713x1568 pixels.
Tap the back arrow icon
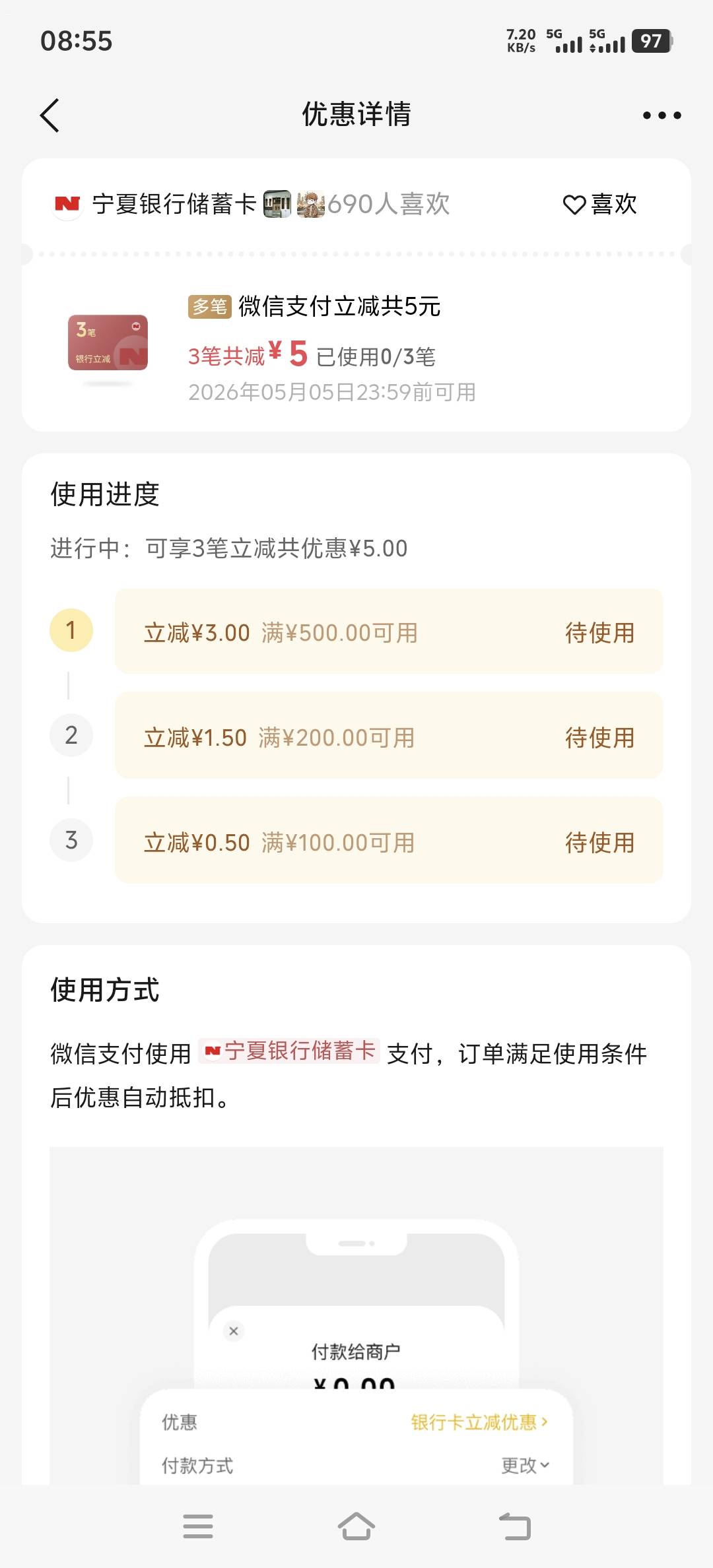[x=50, y=115]
